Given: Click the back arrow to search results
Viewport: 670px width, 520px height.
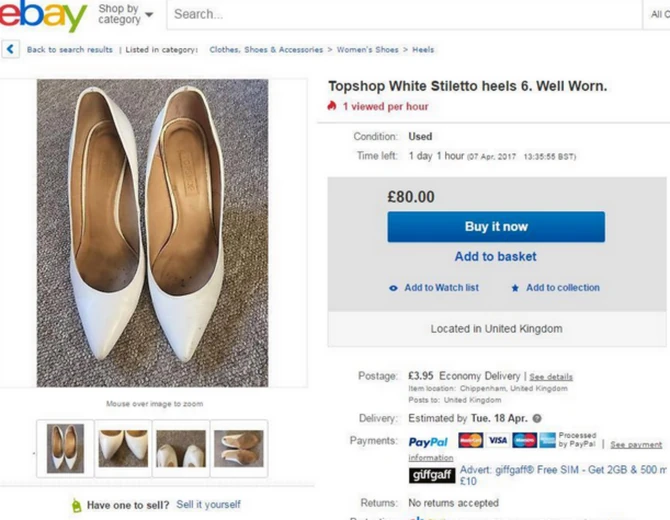Looking at the screenshot, I should 11,49.
